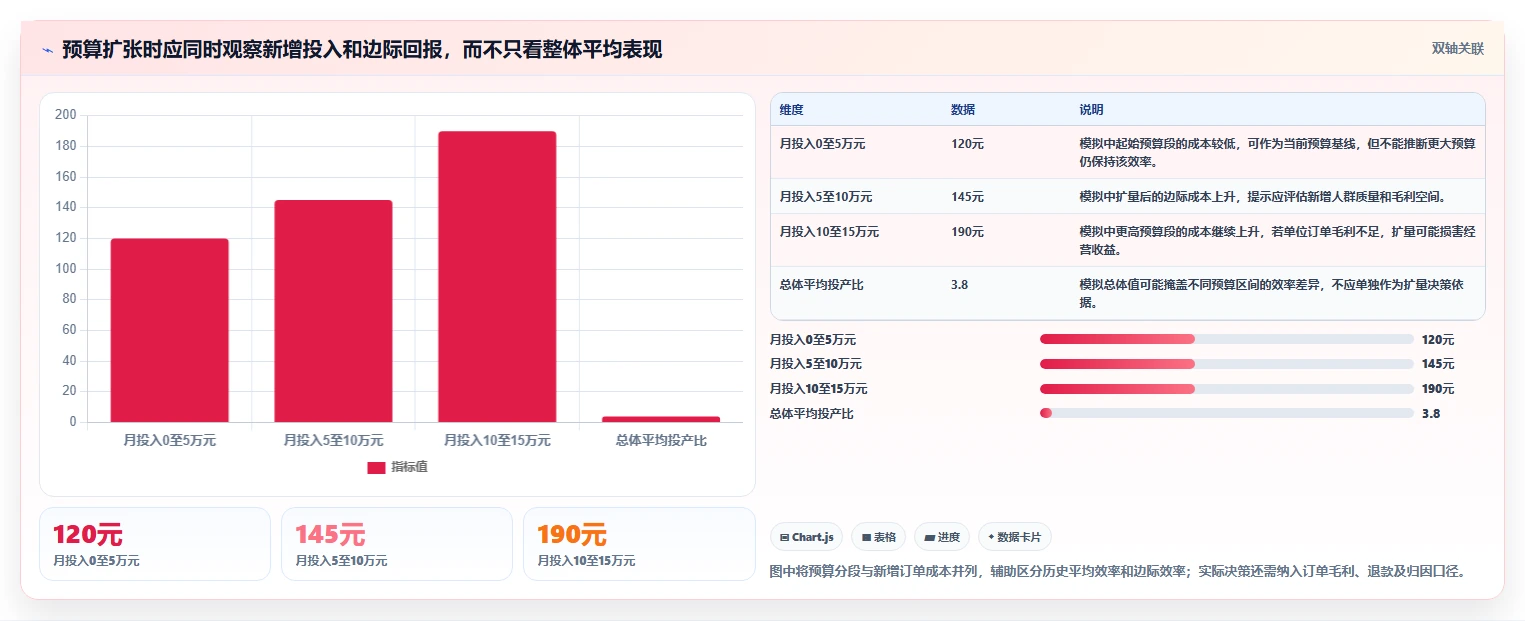Click the 表格 chip
The width and height of the screenshot is (1525, 621).
point(878,537)
